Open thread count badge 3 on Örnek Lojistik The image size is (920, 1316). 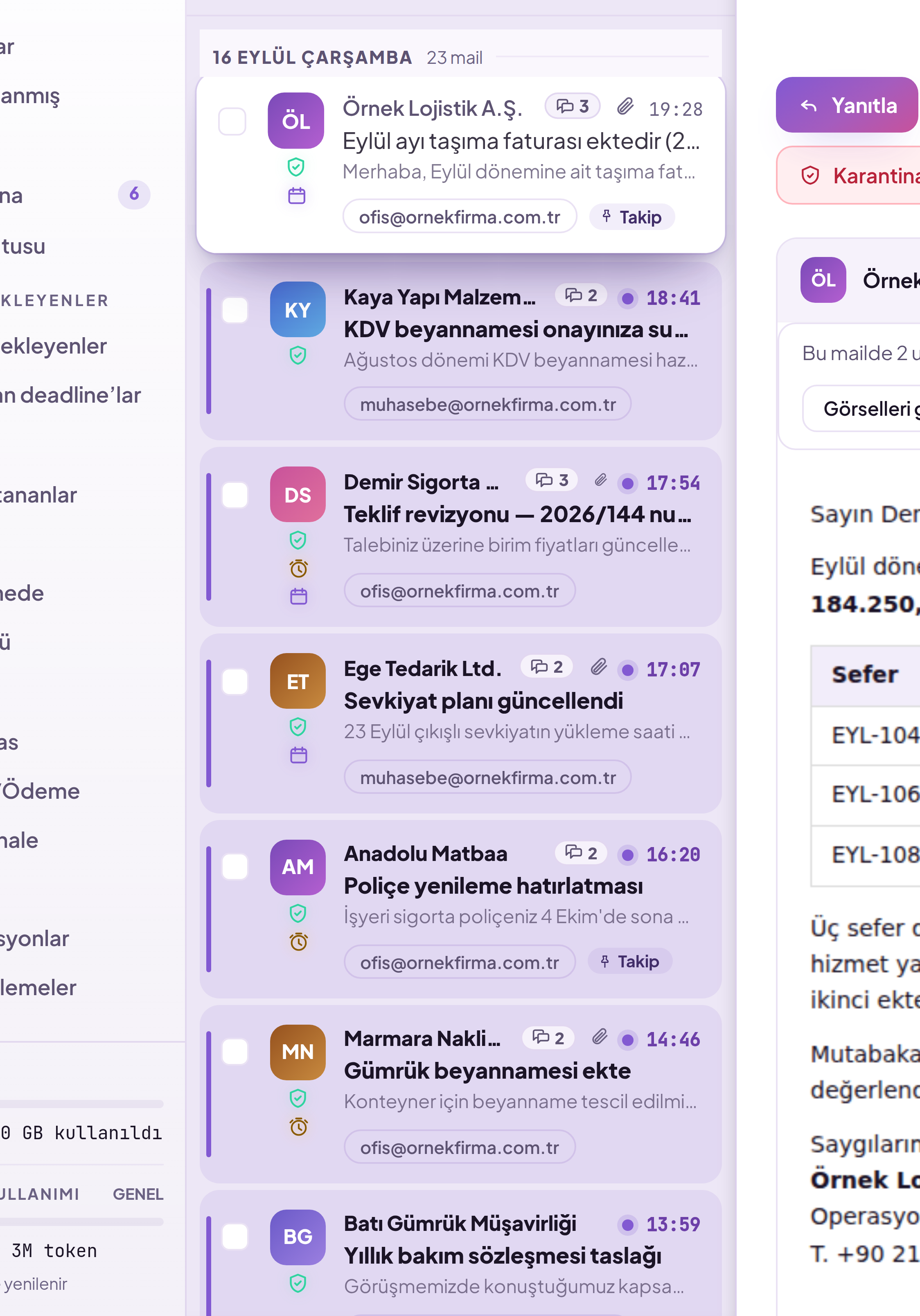(573, 106)
